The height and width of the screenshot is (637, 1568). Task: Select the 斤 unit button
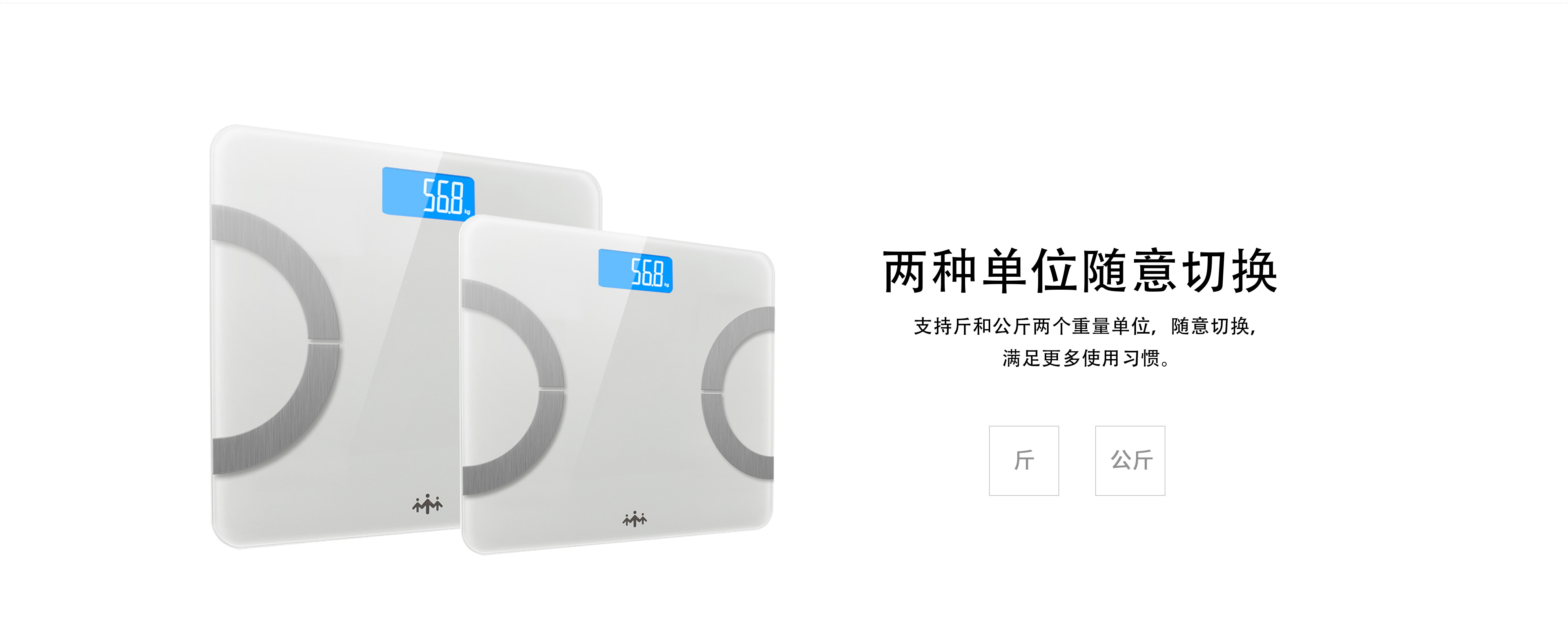point(1024,460)
